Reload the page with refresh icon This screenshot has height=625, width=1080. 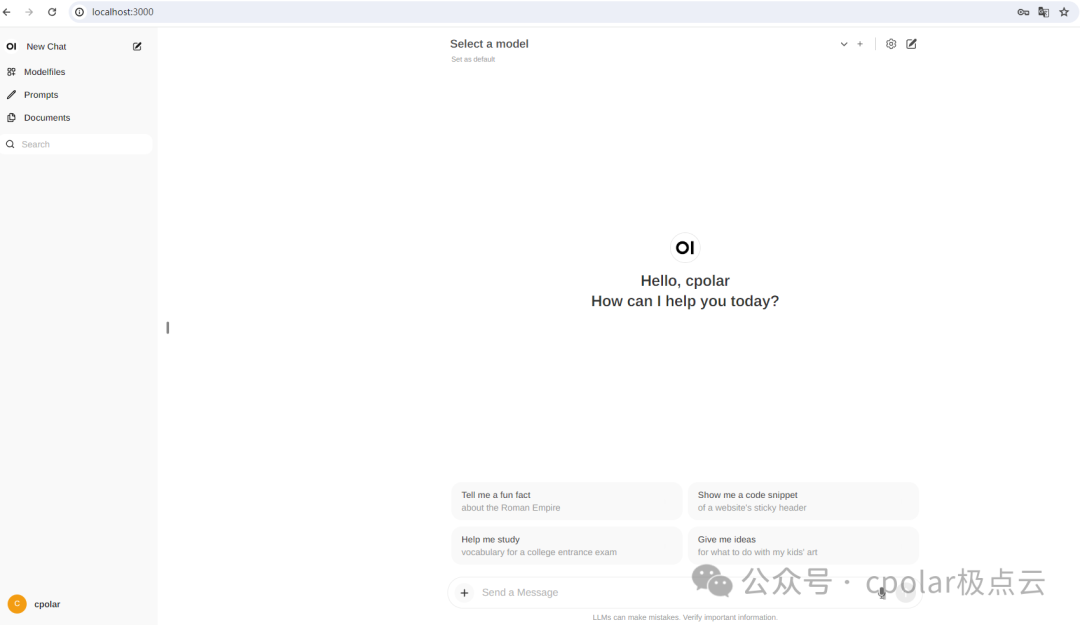(52, 12)
